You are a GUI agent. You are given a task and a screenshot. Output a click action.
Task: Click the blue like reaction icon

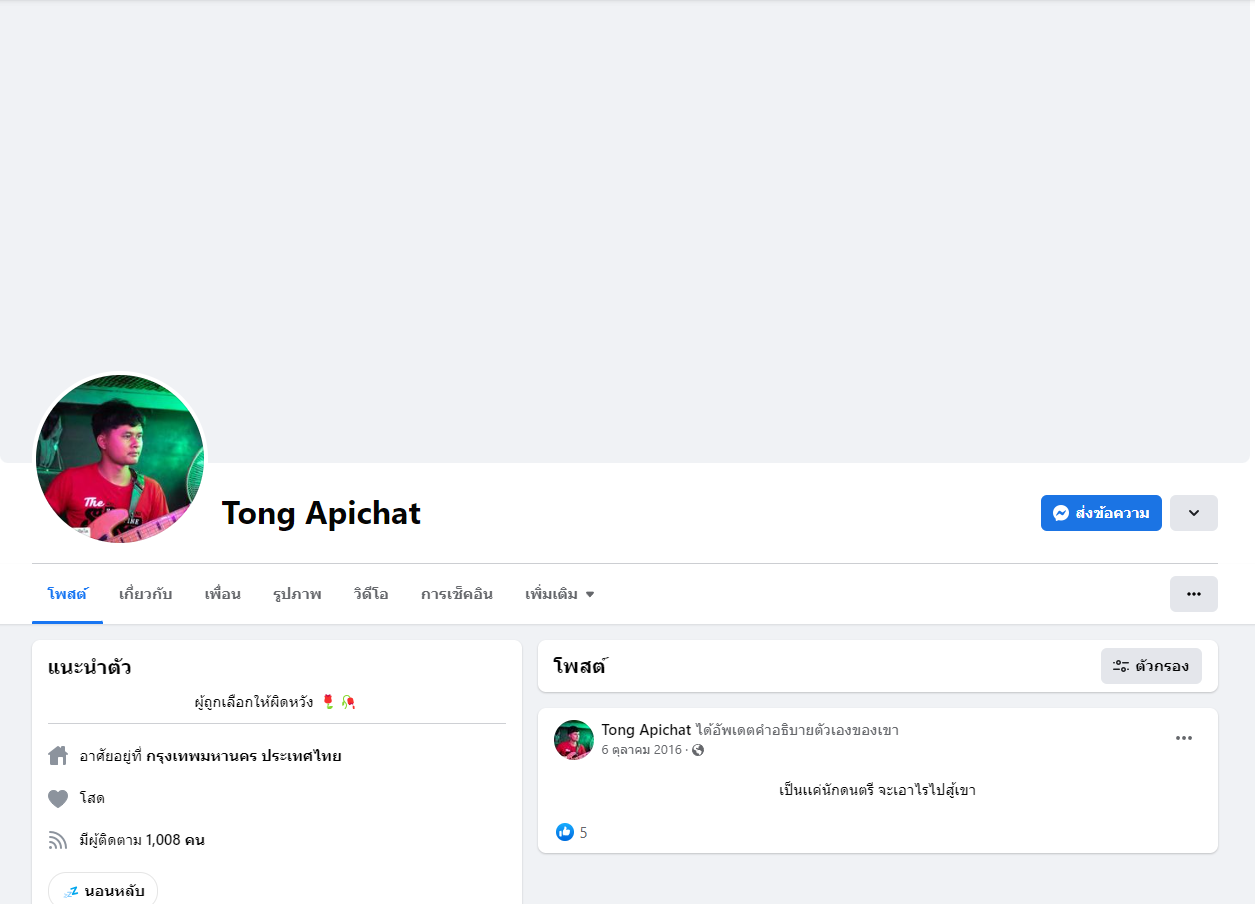pos(565,832)
